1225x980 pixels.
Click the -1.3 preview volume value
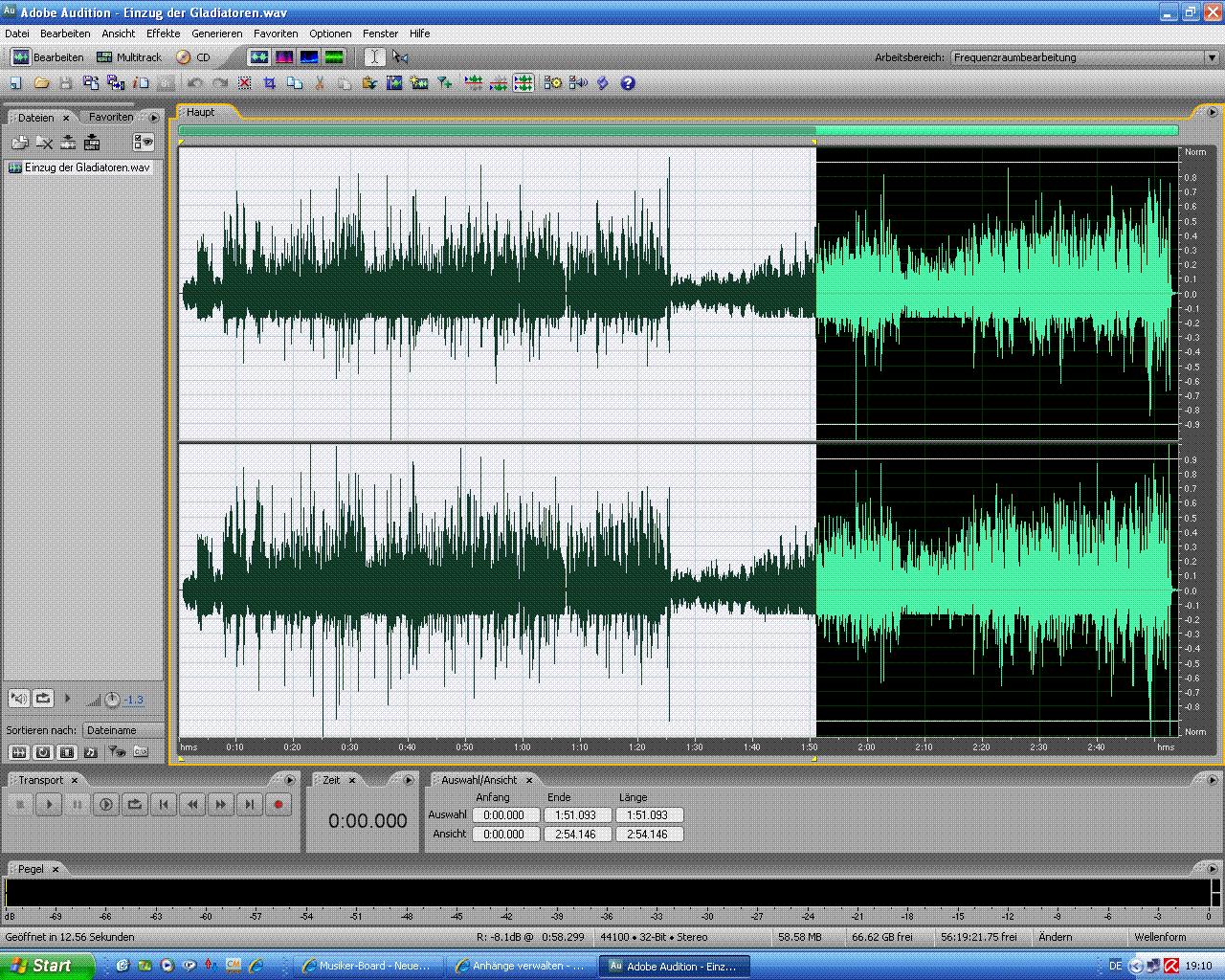click(x=134, y=700)
